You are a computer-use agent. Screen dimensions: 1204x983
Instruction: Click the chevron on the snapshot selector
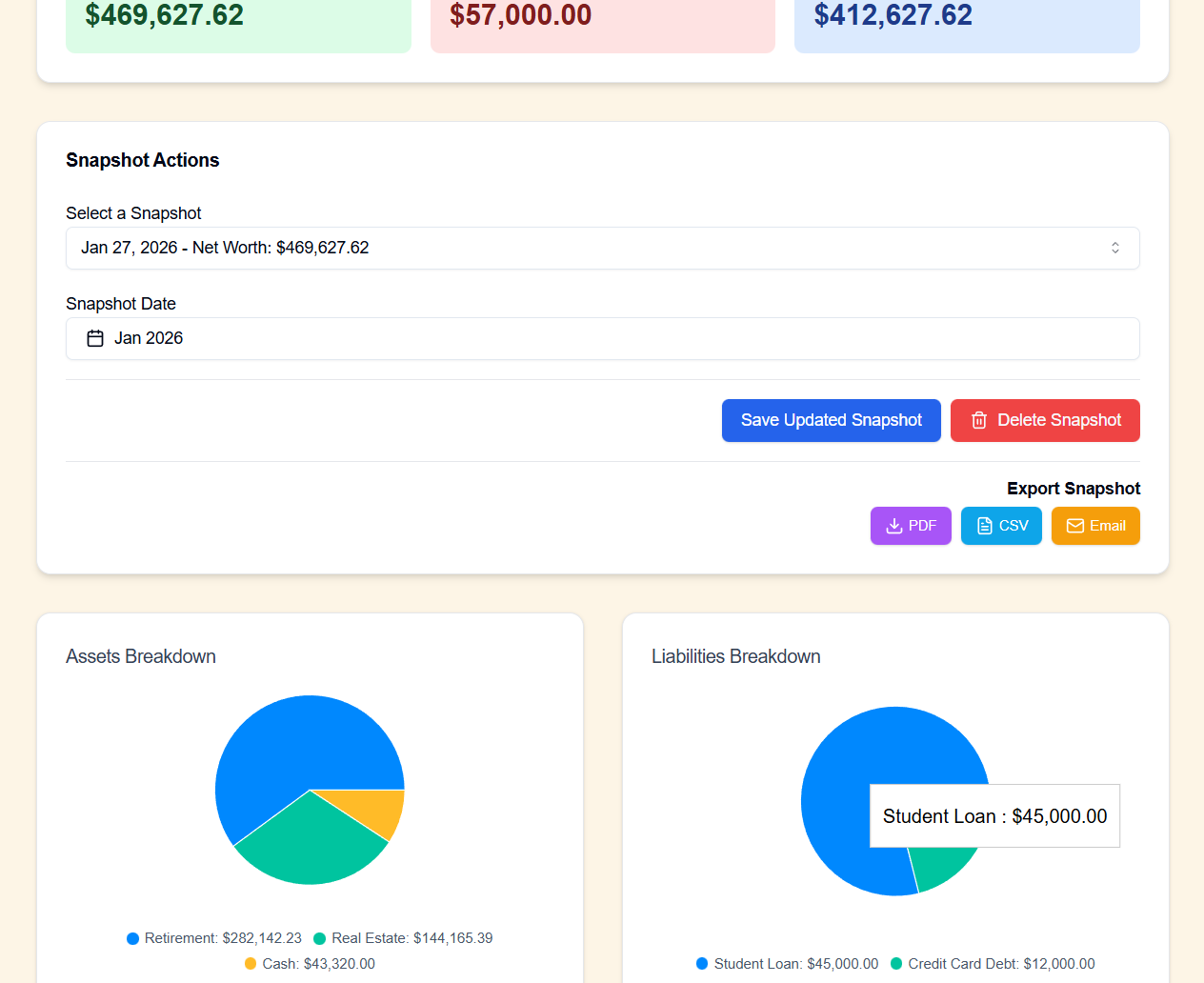tap(1114, 248)
